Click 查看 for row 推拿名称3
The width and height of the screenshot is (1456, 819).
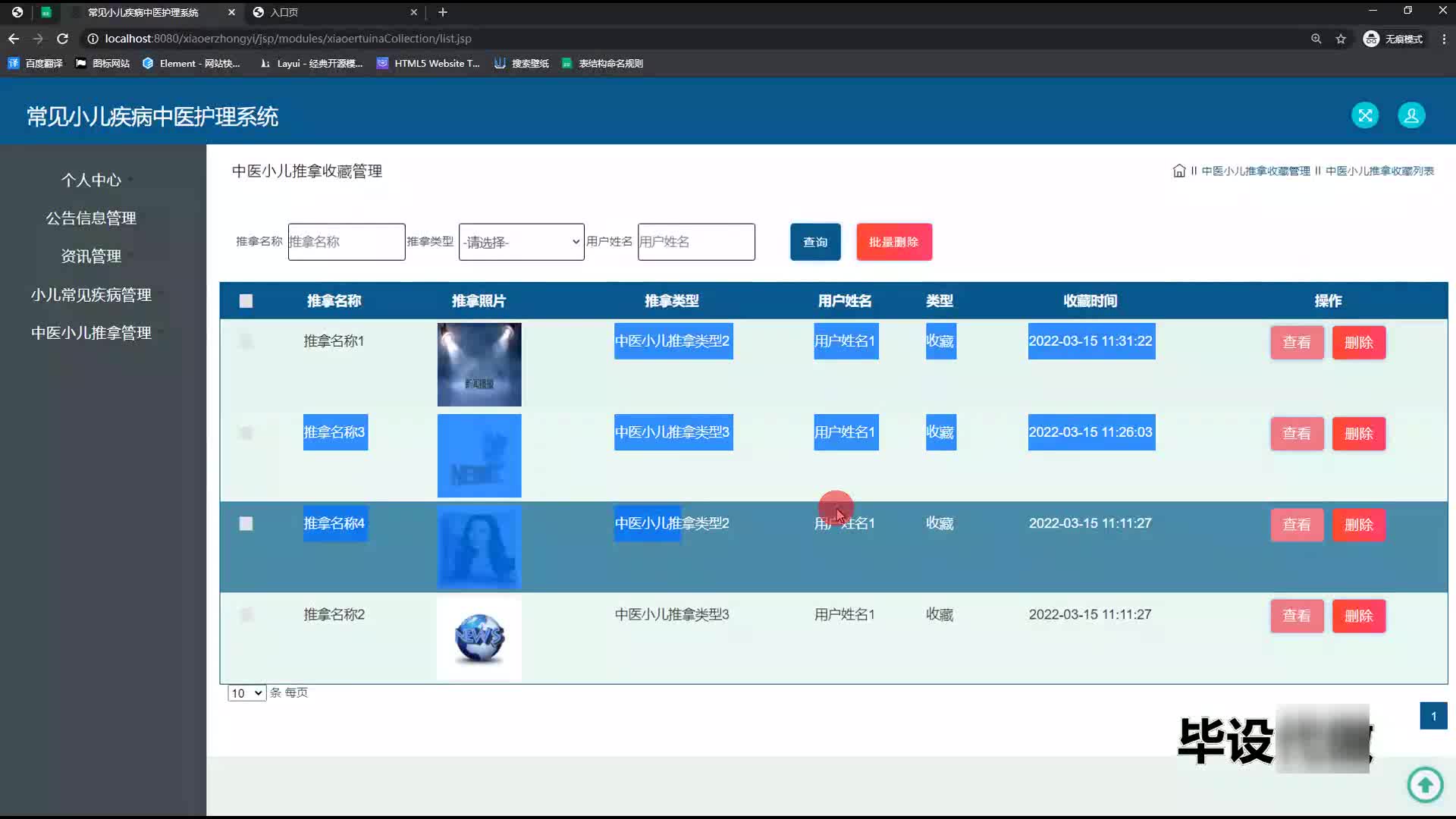[x=1297, y=434]
